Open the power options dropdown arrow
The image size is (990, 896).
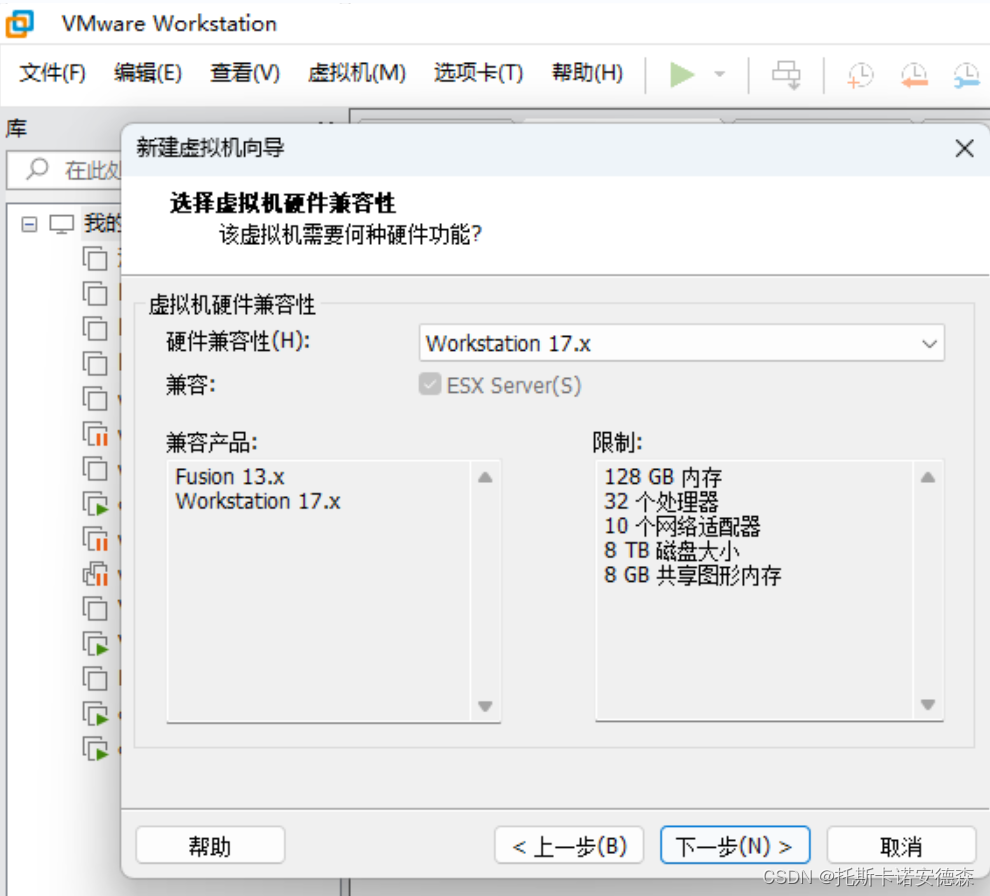tap(719, 75)
